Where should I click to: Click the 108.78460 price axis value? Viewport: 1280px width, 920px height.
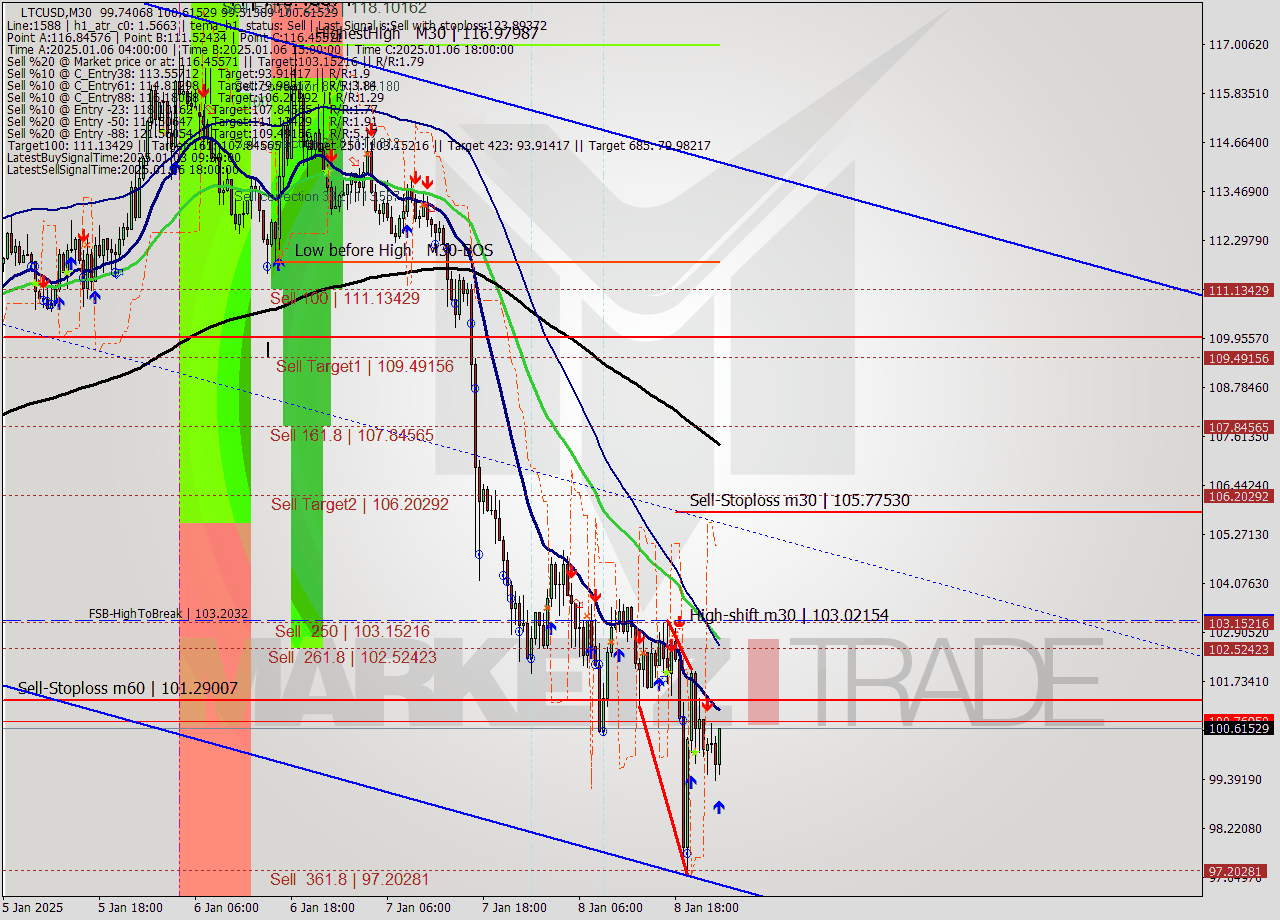[x=1239, y=387]
